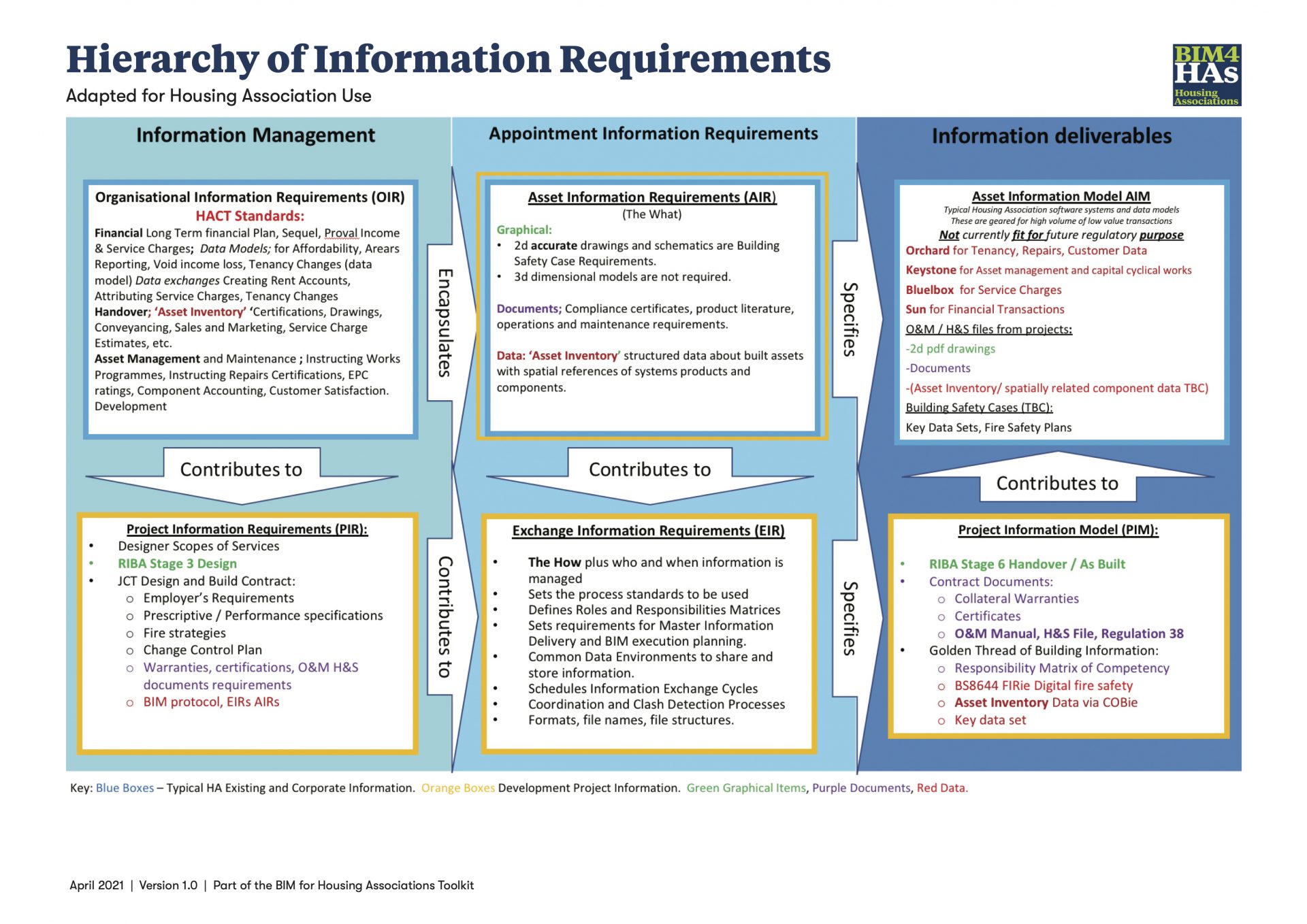Click the Project Information Model (PIM) heading

(1058, 530)
